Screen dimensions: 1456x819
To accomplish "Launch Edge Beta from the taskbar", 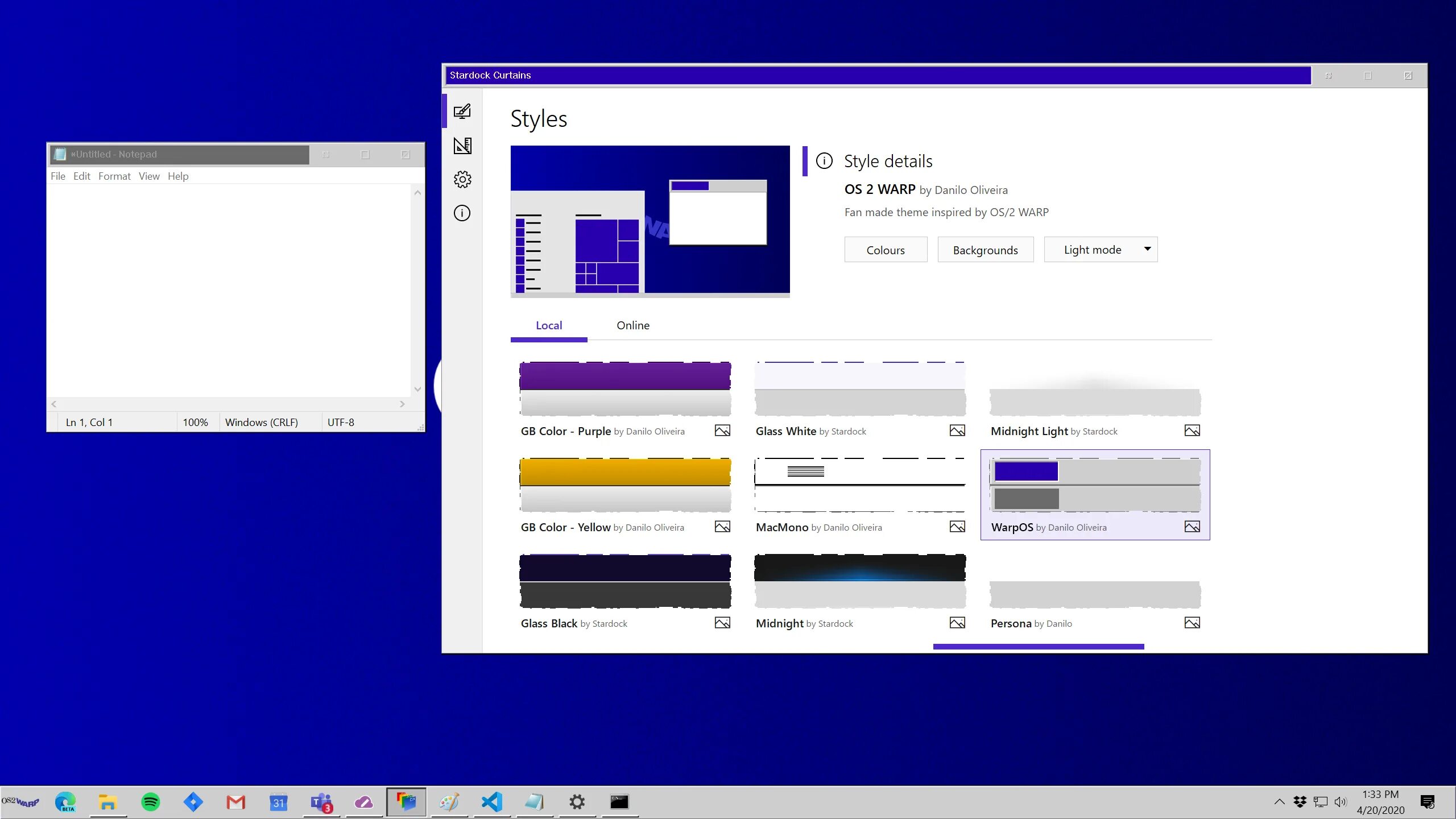I will (65, 802).
